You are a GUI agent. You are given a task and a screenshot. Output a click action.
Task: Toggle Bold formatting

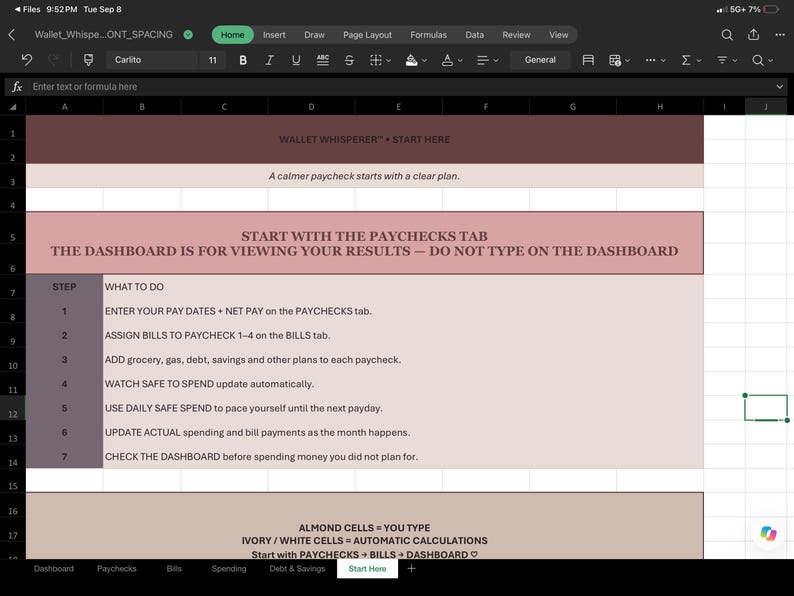(x=243, y=60)
